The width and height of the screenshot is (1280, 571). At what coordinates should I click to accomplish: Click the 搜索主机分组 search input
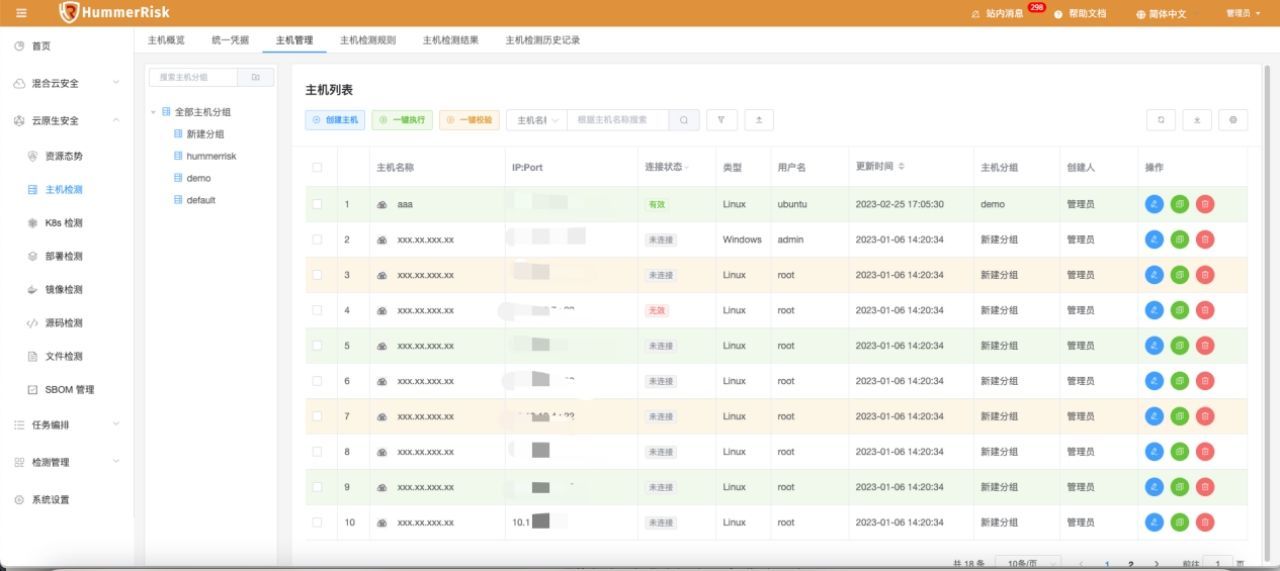(192, 77)
